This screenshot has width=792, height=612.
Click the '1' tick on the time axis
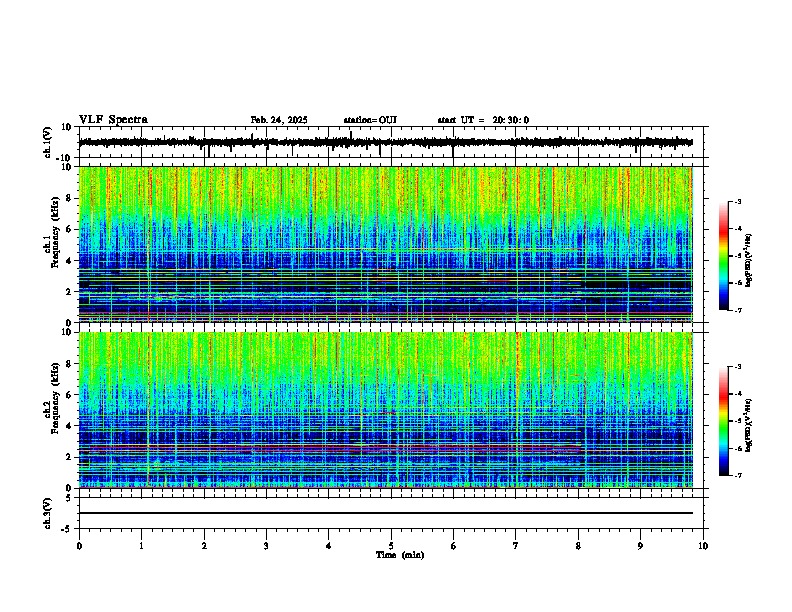point(142,546)
